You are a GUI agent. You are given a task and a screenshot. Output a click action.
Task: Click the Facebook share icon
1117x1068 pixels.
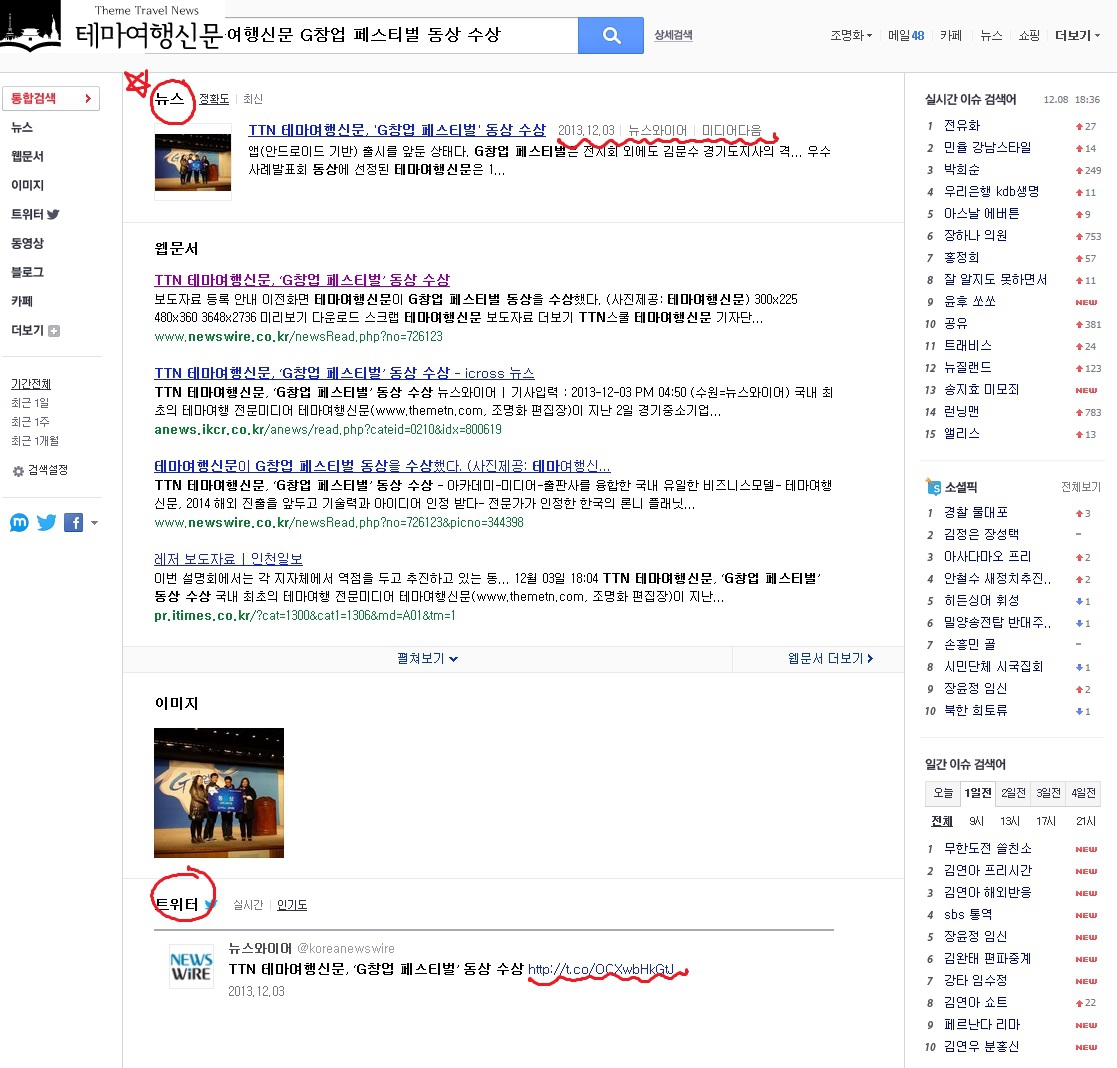tap(73, 522)
